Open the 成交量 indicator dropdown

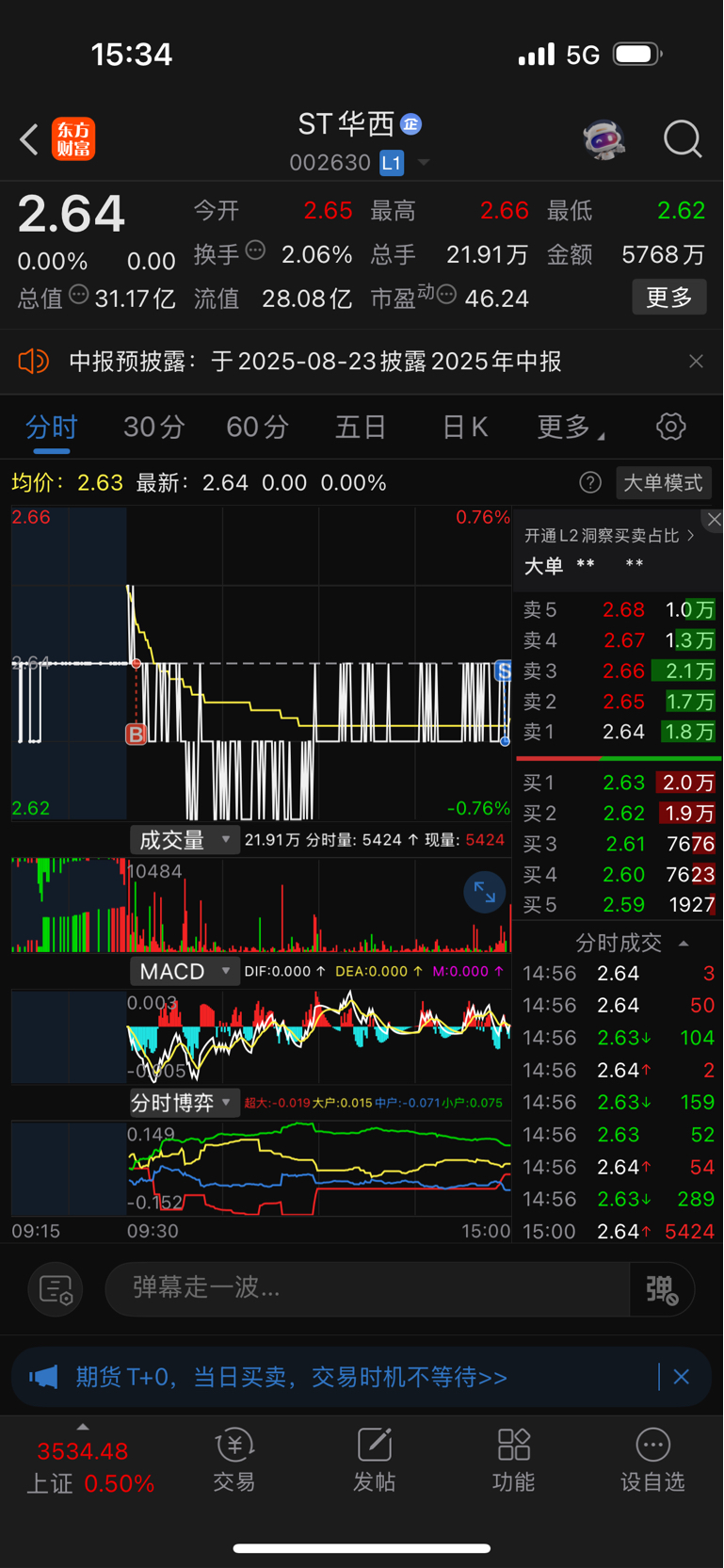(x=185, y=840)
